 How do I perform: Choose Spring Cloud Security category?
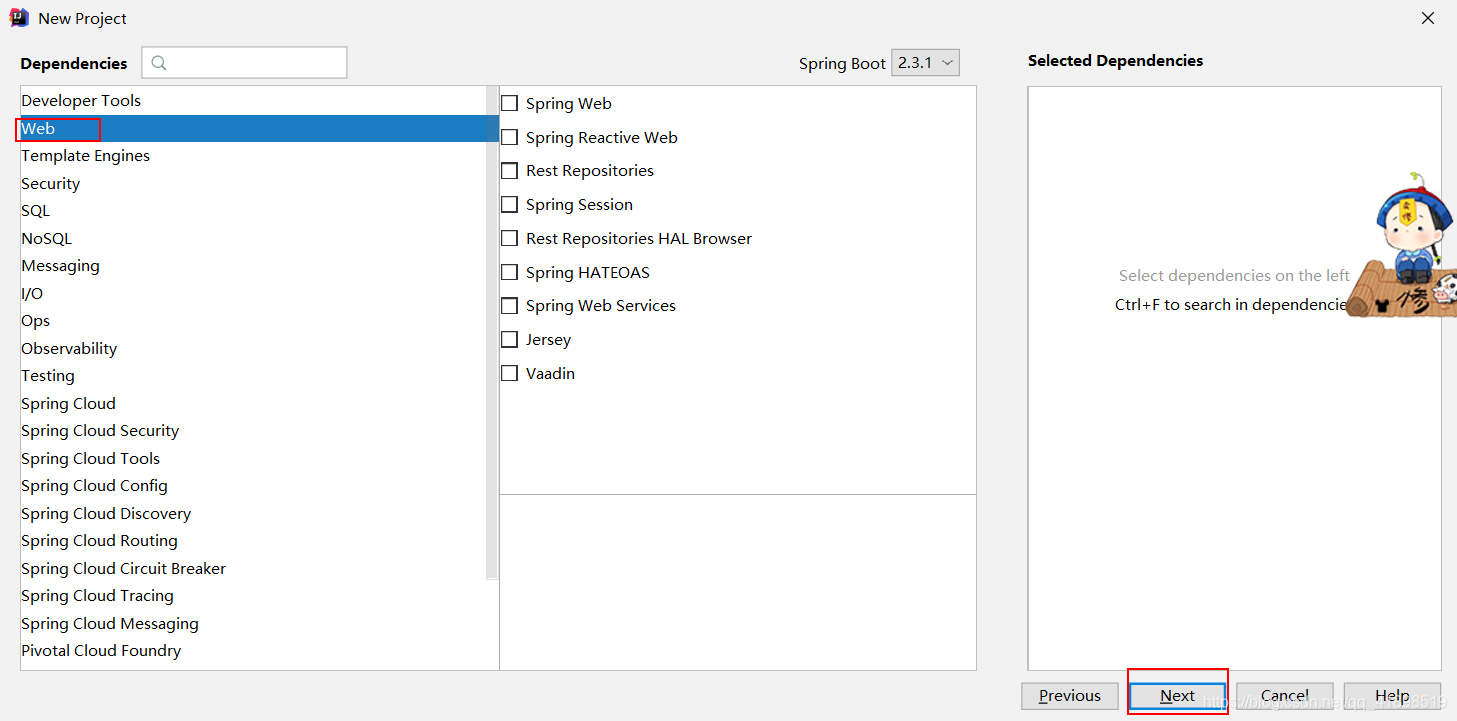254,431
